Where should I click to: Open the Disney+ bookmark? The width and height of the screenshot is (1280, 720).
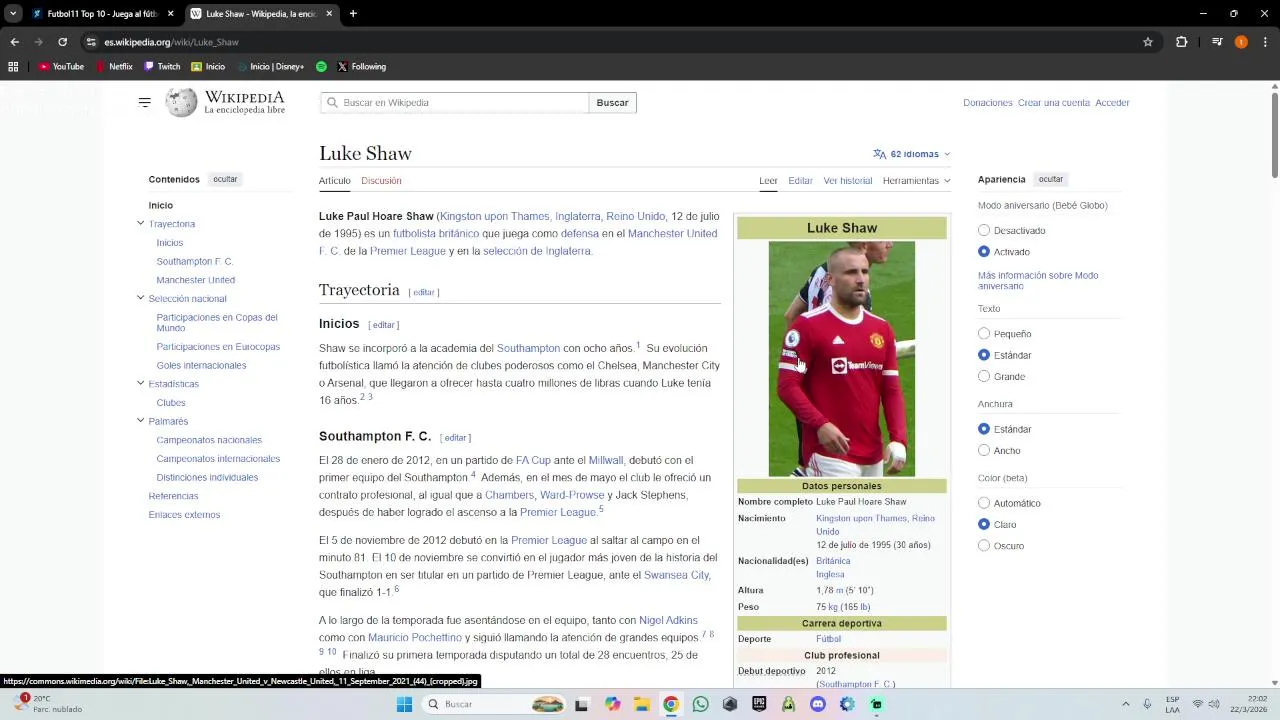click(271, 67)
